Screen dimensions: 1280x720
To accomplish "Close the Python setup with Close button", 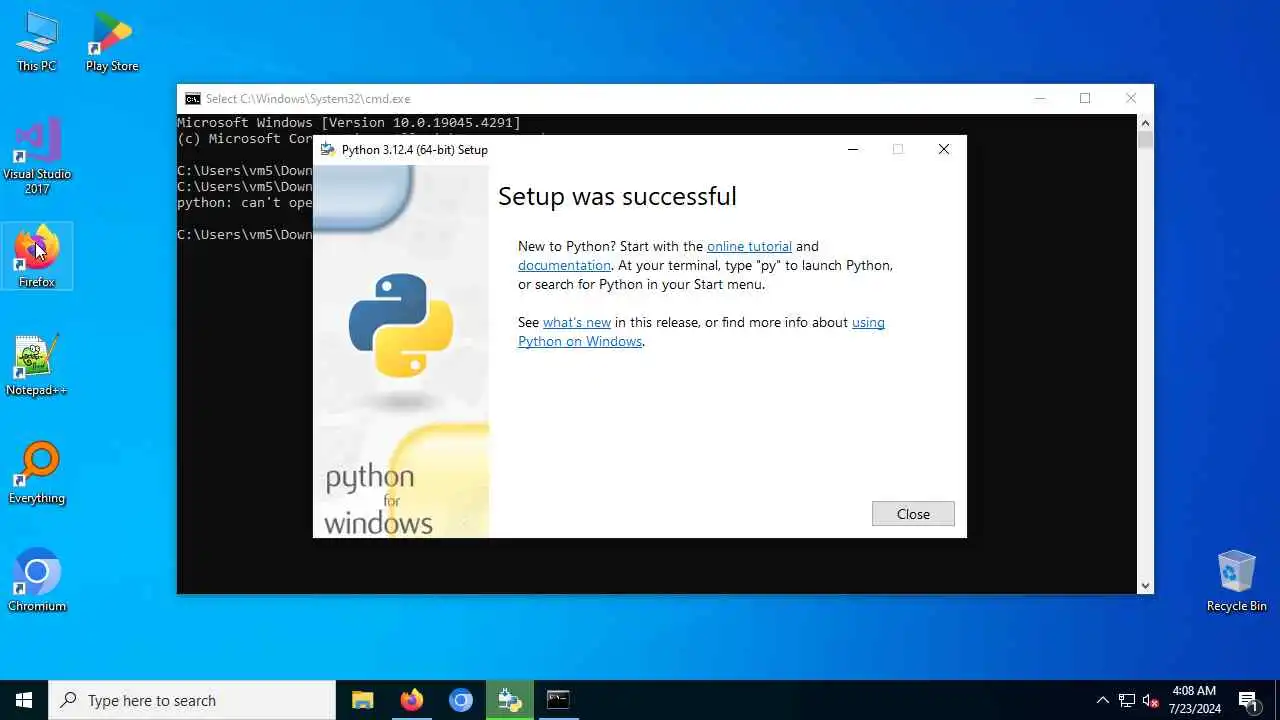I will [x=913, y=514].
